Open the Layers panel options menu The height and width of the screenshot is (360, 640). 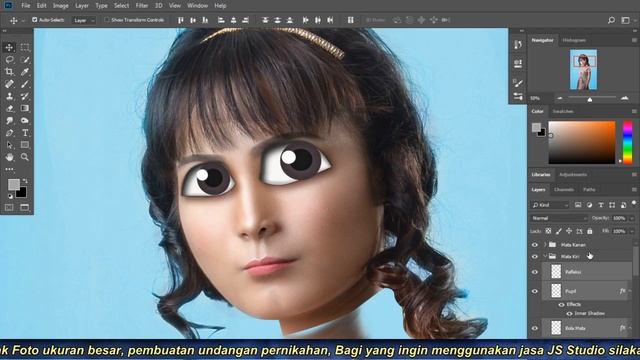click(x=634, y=190)
